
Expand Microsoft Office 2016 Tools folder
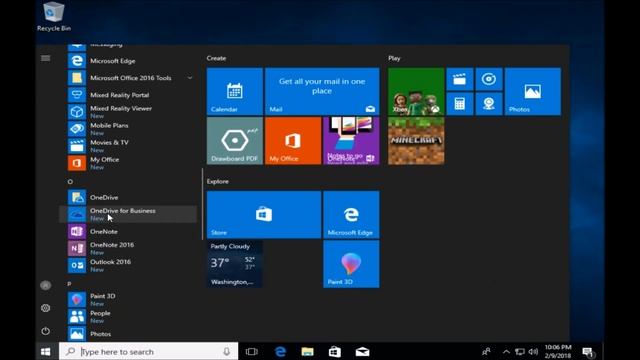tap(128, 78)
